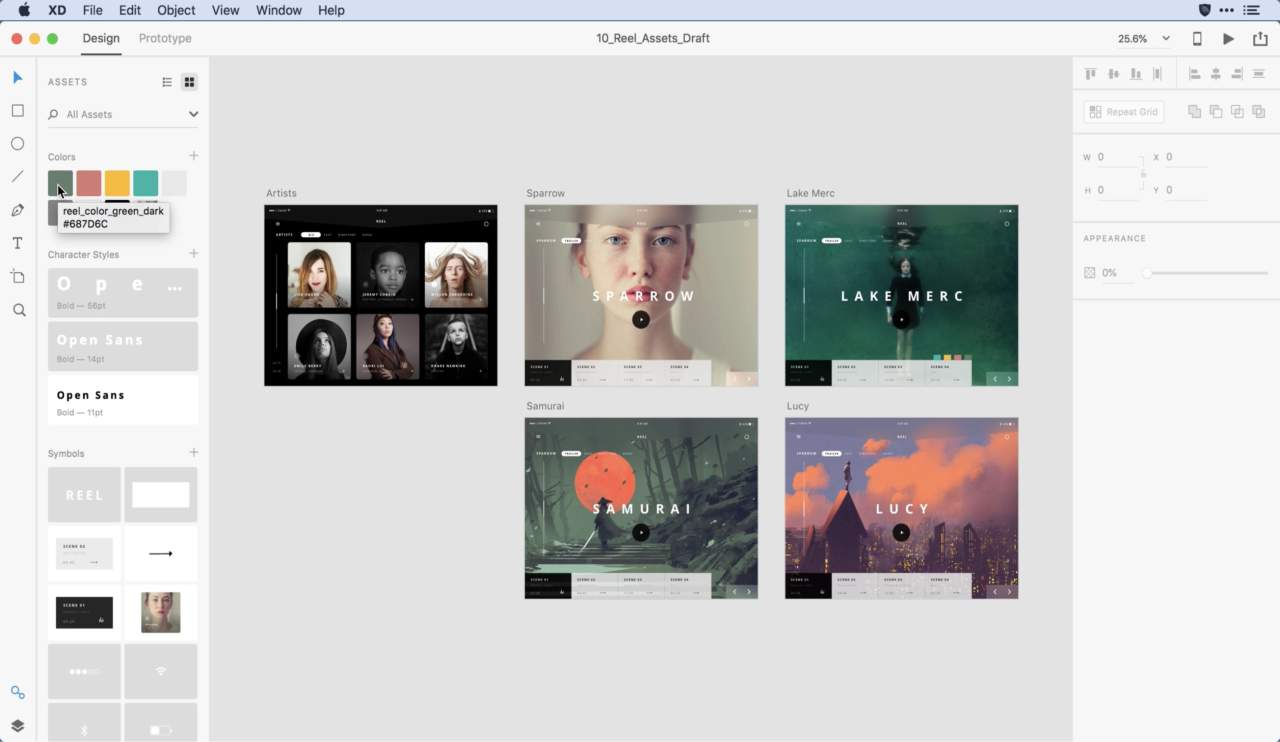Image resolution: width=1280 pixels, height=742 pixels.
Task: Switch assets to list view
Action: [x=167, y=82]
